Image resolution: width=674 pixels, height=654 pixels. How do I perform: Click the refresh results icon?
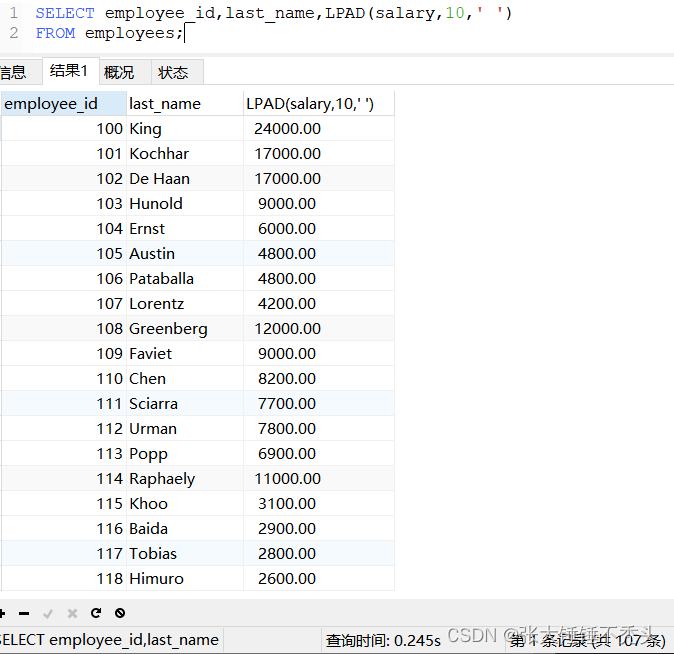[96, 613]
